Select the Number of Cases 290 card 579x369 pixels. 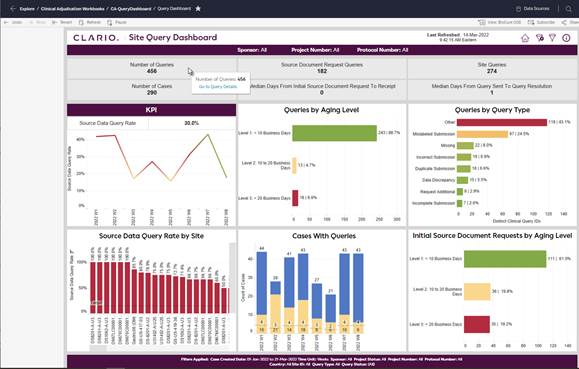tap(152, 89)
